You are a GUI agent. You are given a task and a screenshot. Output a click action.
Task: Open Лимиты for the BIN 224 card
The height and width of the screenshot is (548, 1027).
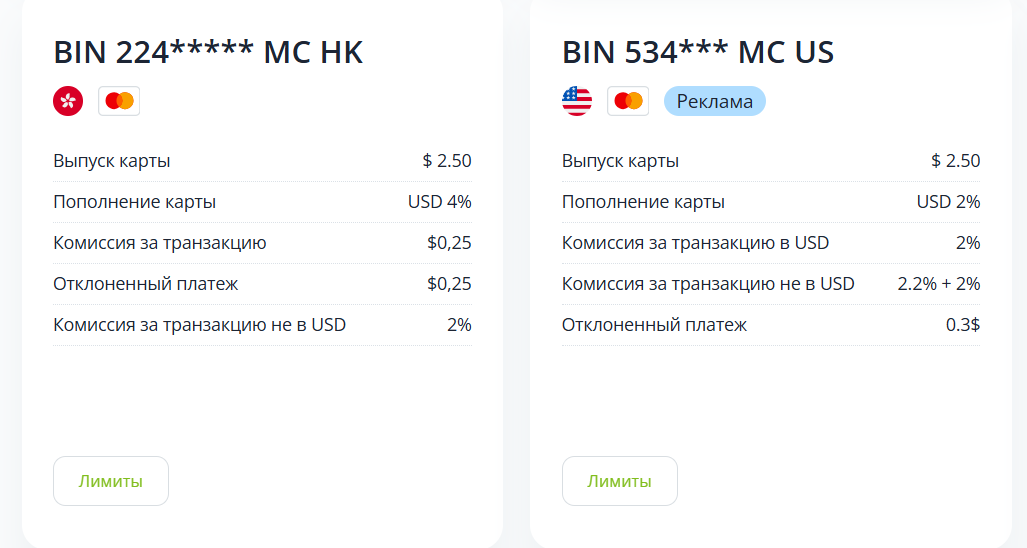click(111, 481)
